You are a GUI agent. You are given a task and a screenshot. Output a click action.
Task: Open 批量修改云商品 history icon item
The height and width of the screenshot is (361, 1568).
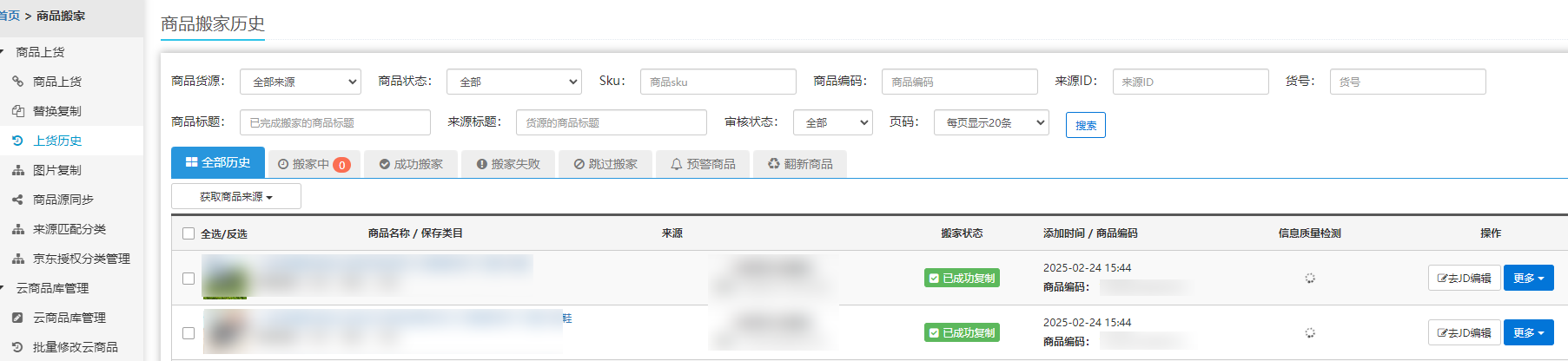(x=17, y=347)
